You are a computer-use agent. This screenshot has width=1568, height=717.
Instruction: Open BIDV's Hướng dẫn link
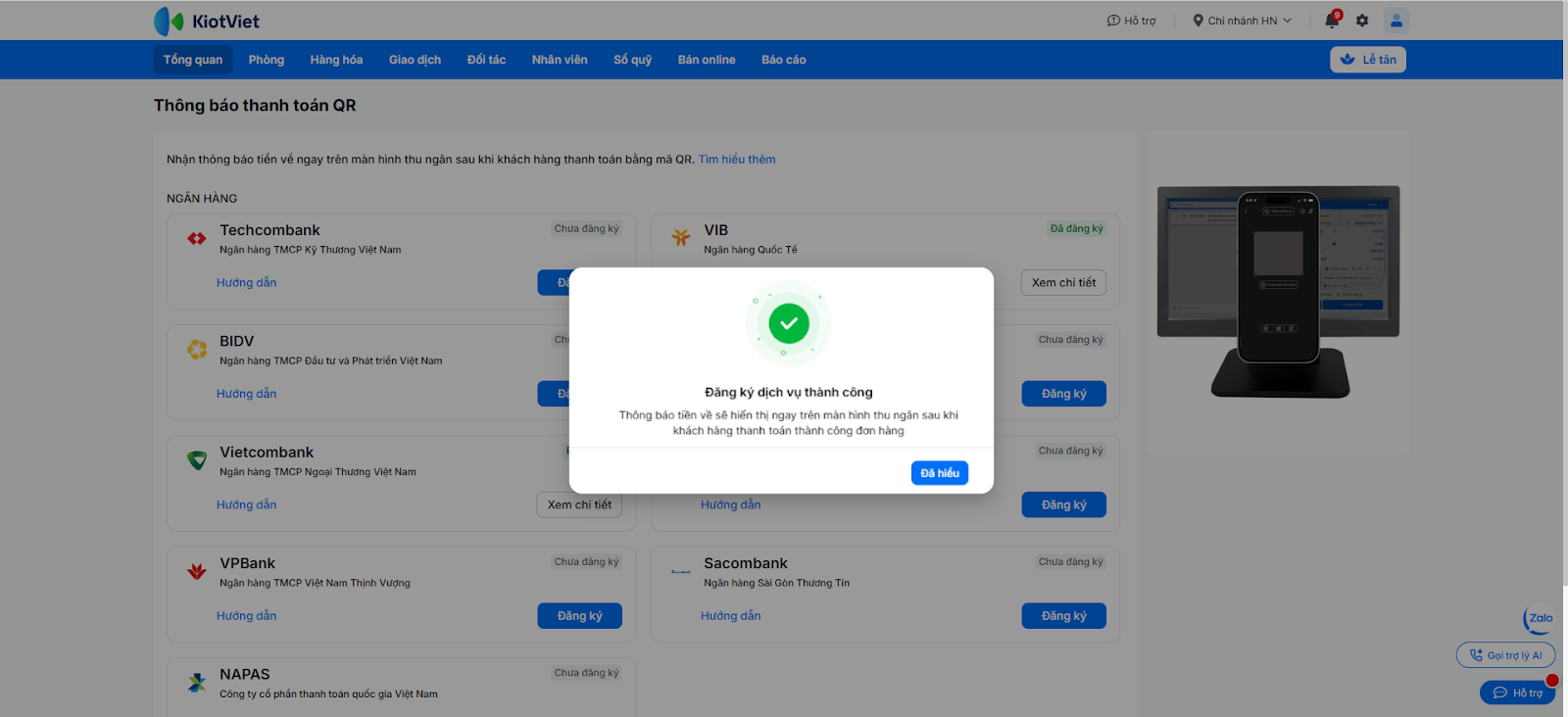click(x=247, y=394)
